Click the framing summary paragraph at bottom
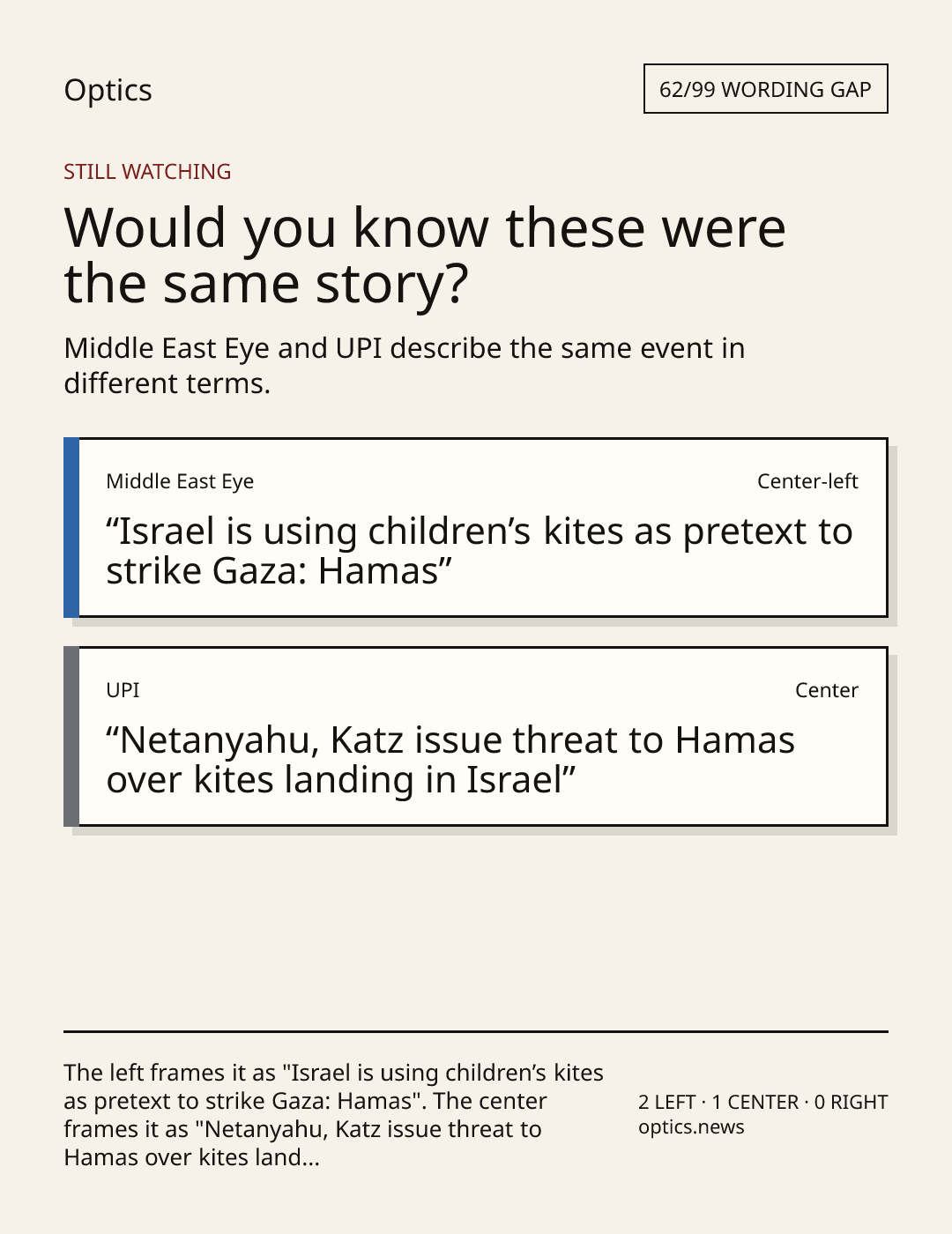The height and width of the screenshot is (1234, 952). pos(333,1115)
